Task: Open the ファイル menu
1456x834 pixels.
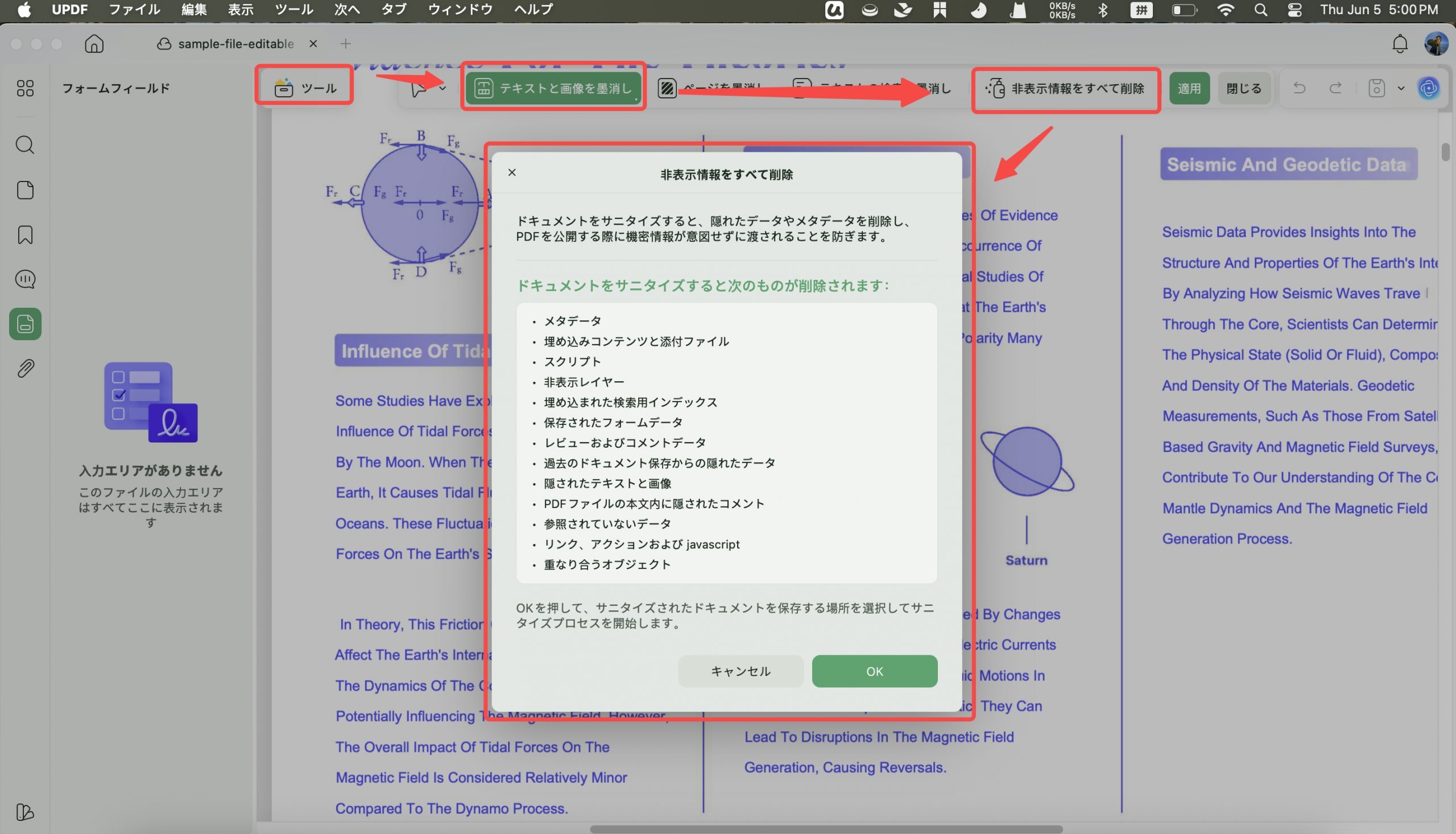Action: pos(135,10)
